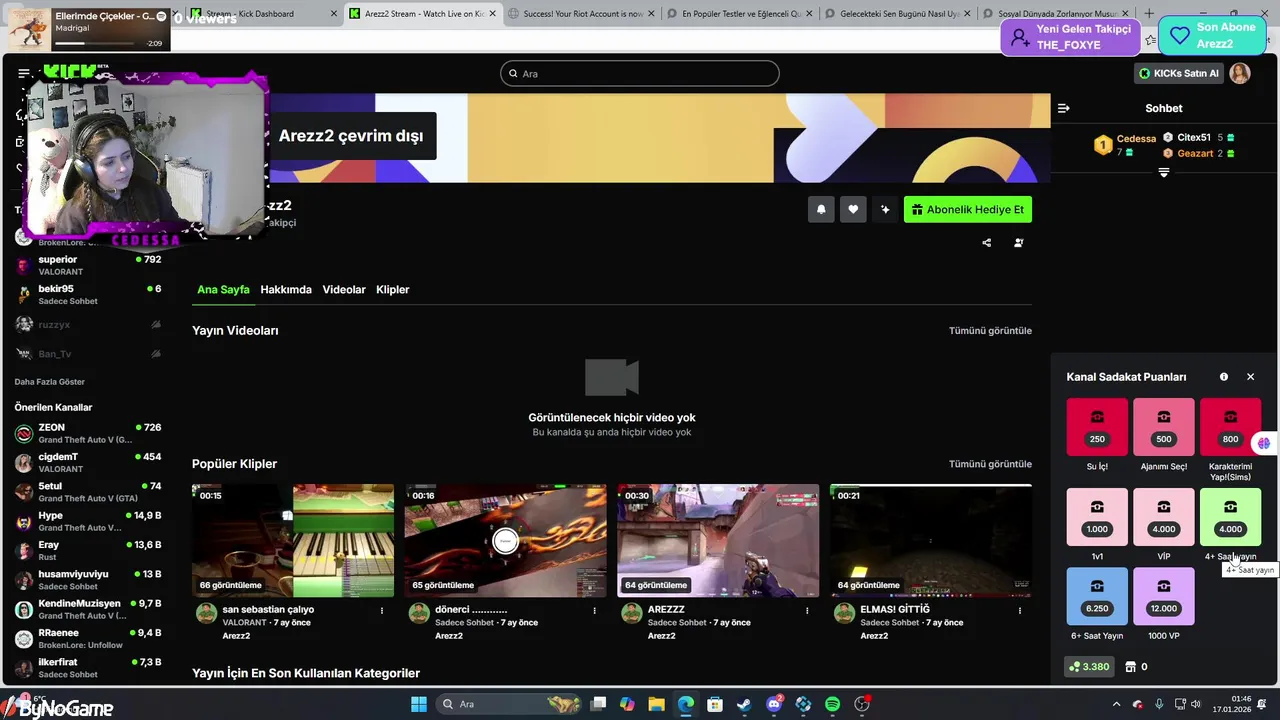This screenshot has height=720, width=1280.
Task: Show hidden system tray icons chevron
Action: point(1116,704)
